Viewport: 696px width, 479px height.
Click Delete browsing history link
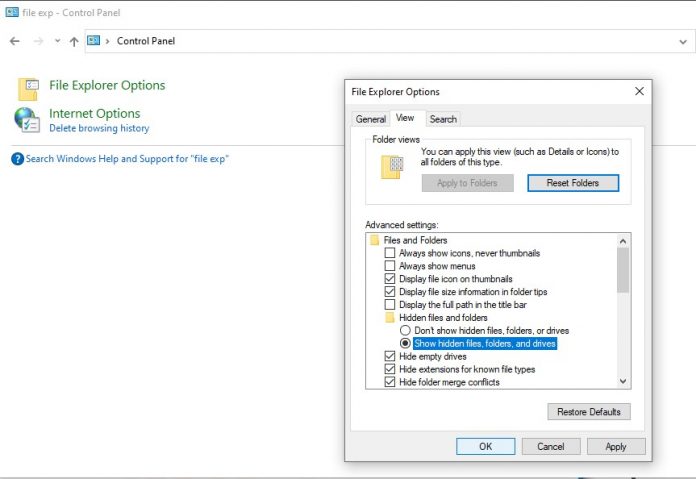point(99,128)
